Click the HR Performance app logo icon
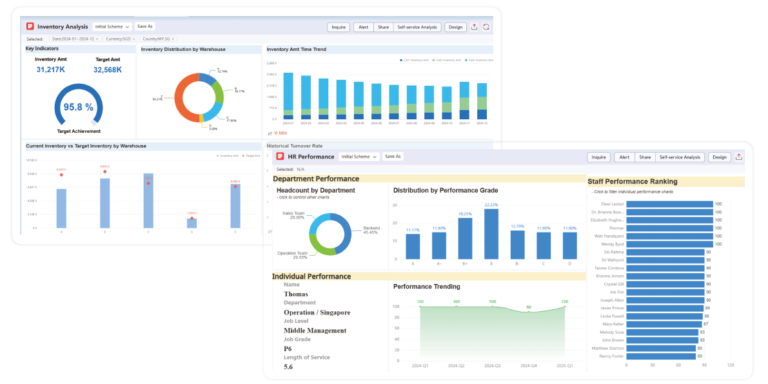The image size is (768, 384). click(x=280, y=157)
